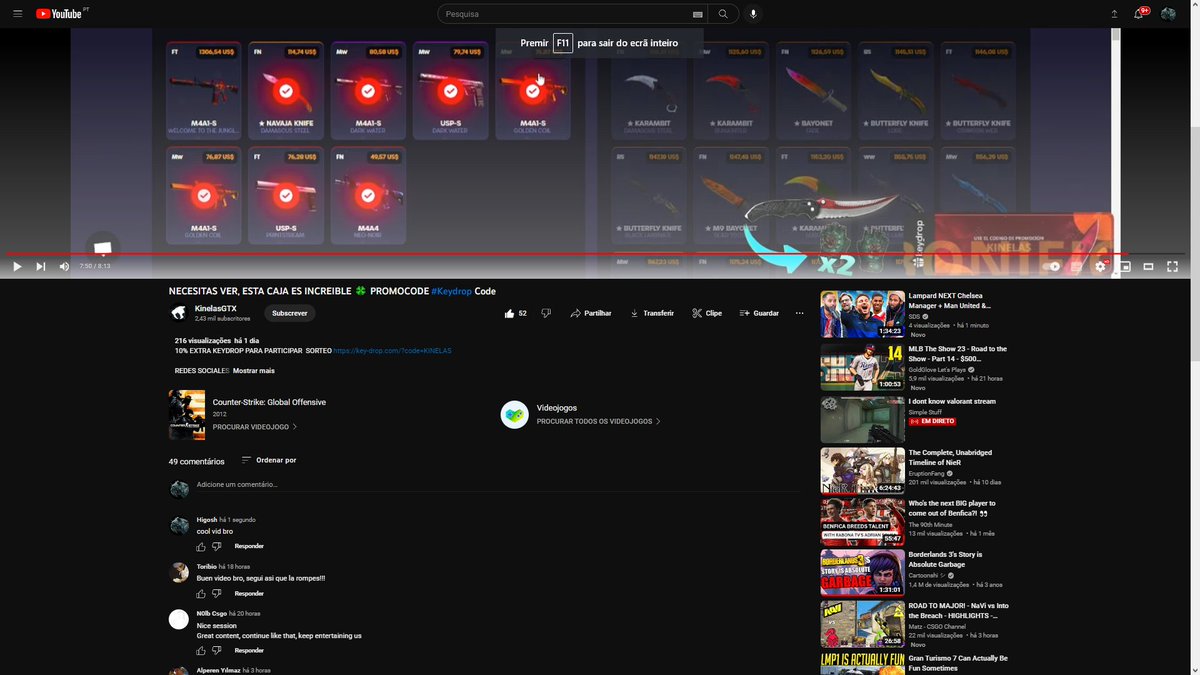Image resolution: width=1200 pixels, height=675 pixels.
Task: Click the #Keydrop hashtag in title
Action: pyautogui.click(x=451, y=291)
